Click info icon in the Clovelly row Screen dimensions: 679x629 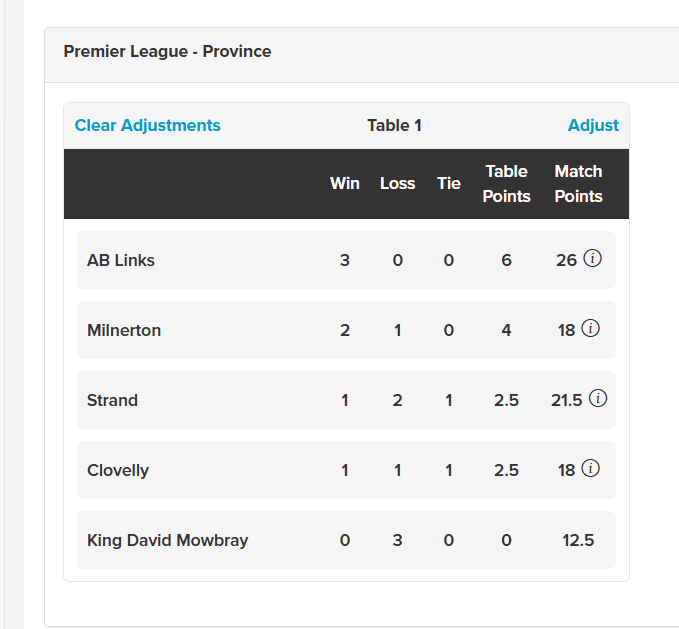pyautogui.click(x=590, y=469)
